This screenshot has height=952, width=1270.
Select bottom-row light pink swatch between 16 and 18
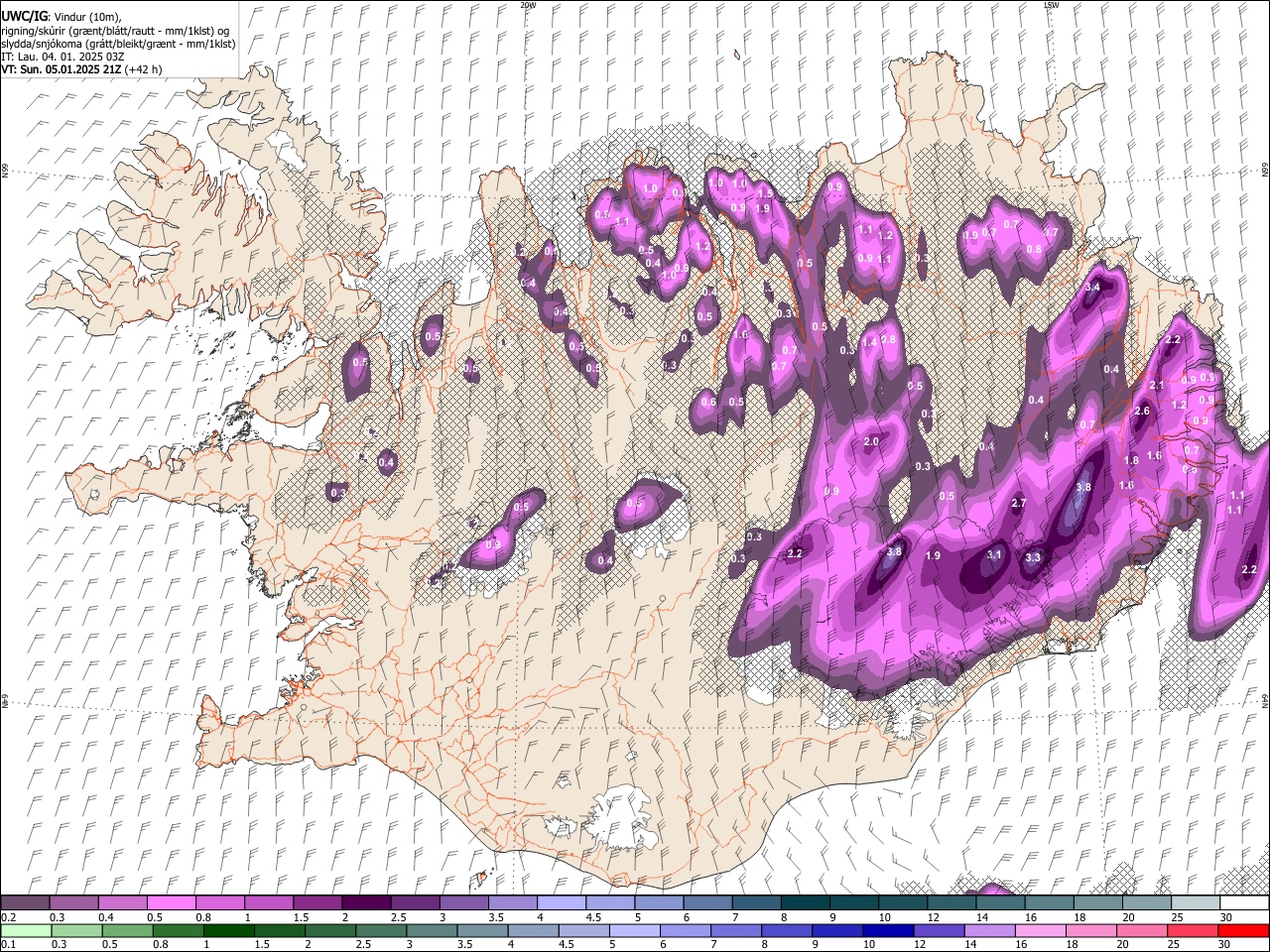click(1040, 930)
